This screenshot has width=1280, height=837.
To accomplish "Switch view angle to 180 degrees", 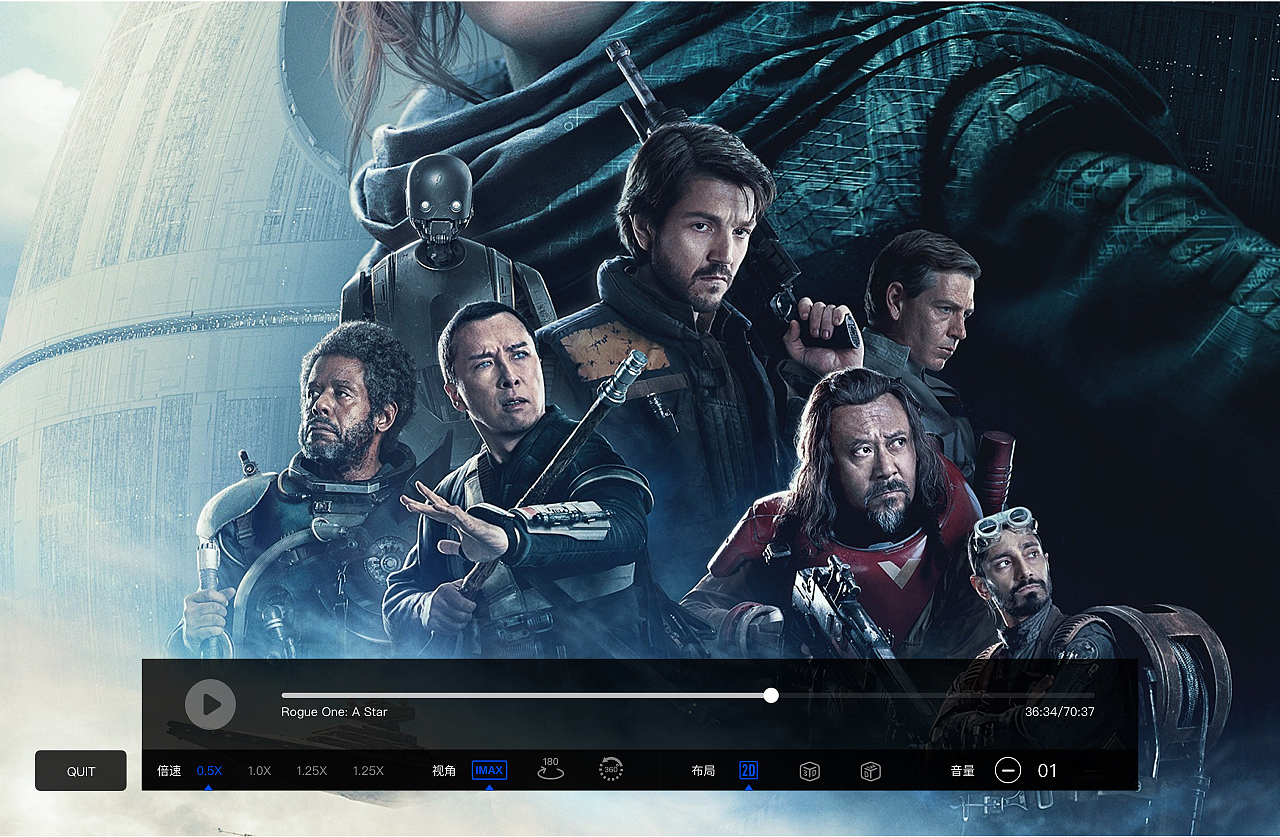I will (x=550, y=769).
